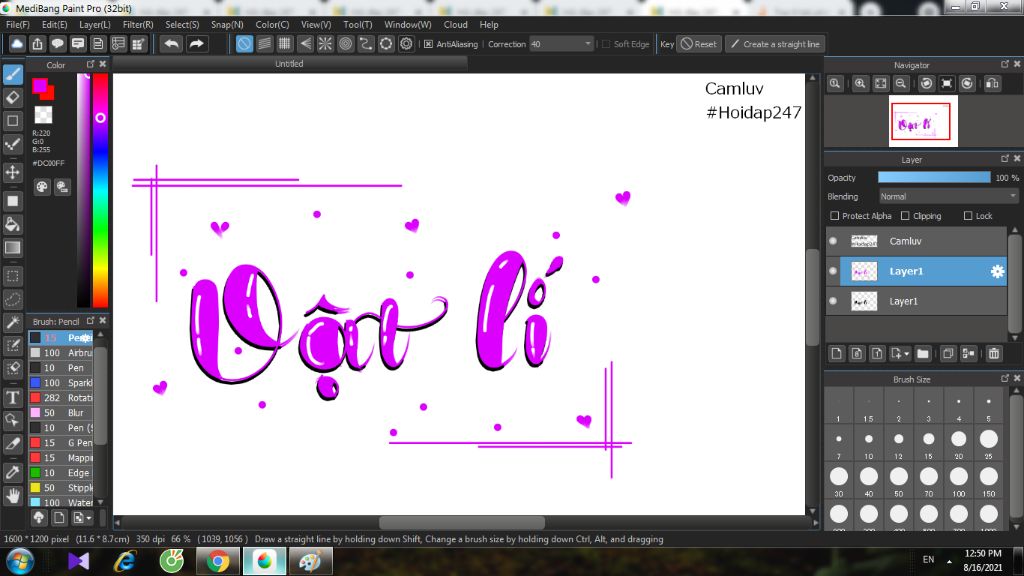Select the Camluv layer

coord(917,241)
